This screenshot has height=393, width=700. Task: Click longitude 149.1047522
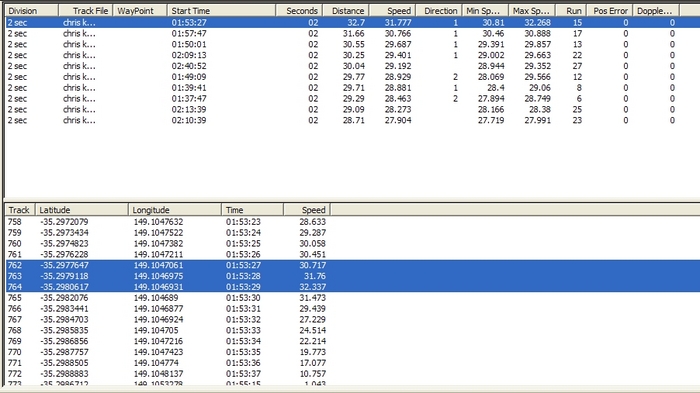[x=158, y=233]
